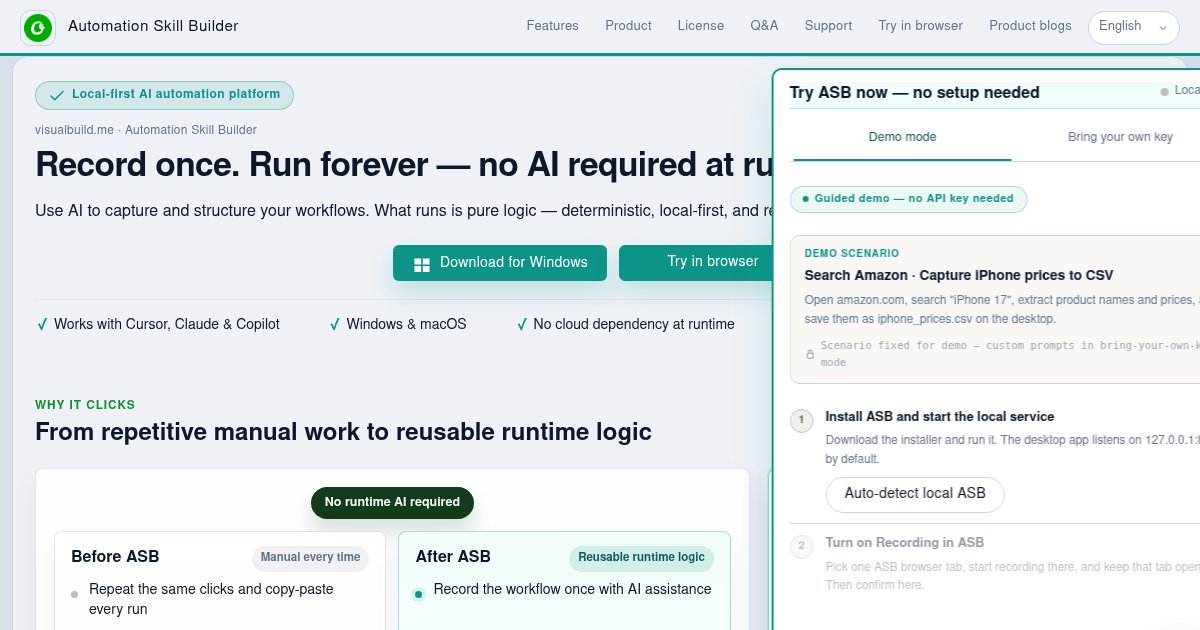Open the Q&A navigation link
This screenshot has width=1200, height=630.
[x=764, y=26]
